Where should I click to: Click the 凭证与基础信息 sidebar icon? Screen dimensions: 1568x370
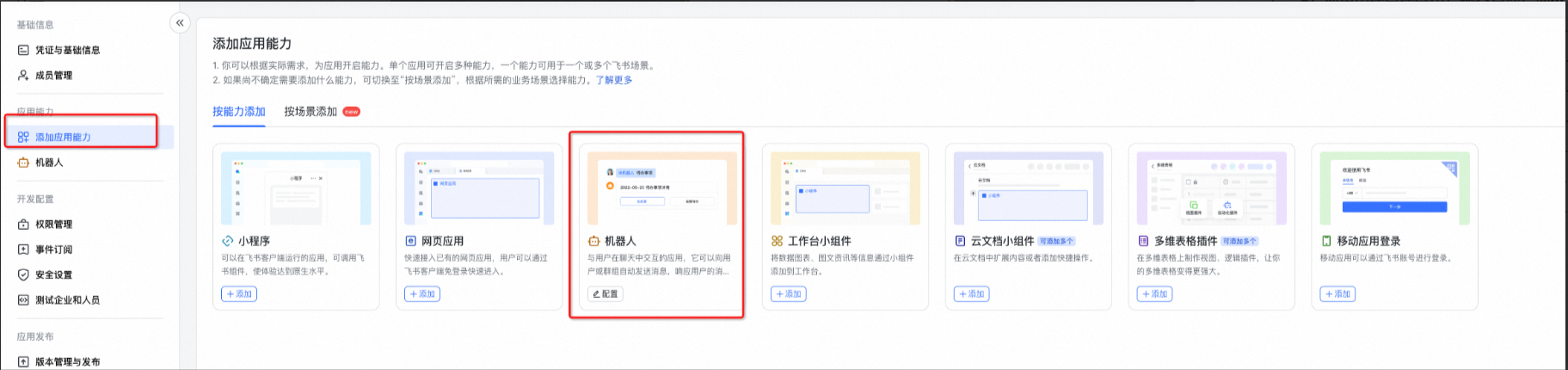pos(23,50)
